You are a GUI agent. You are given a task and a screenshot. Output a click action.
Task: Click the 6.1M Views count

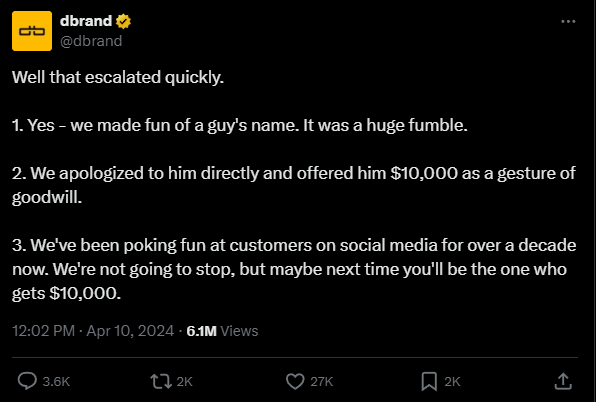(x=222, y=331)
